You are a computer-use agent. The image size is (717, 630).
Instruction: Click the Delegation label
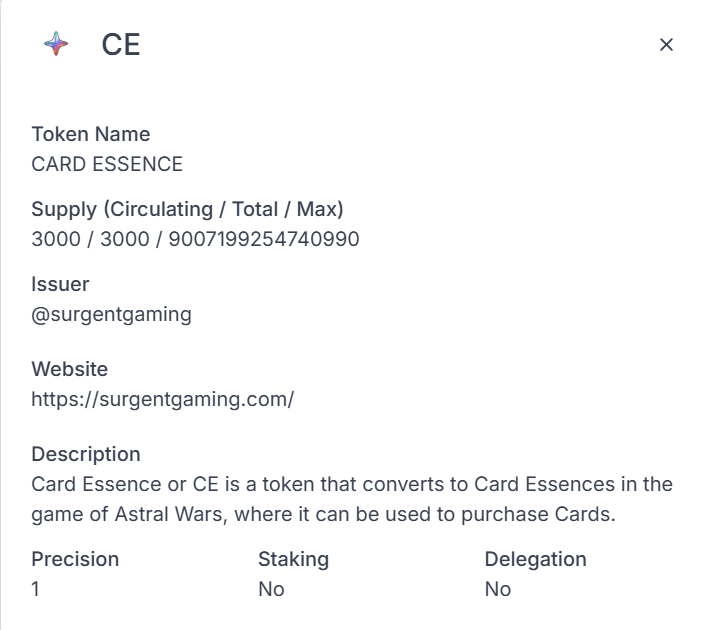click(535, 559)
